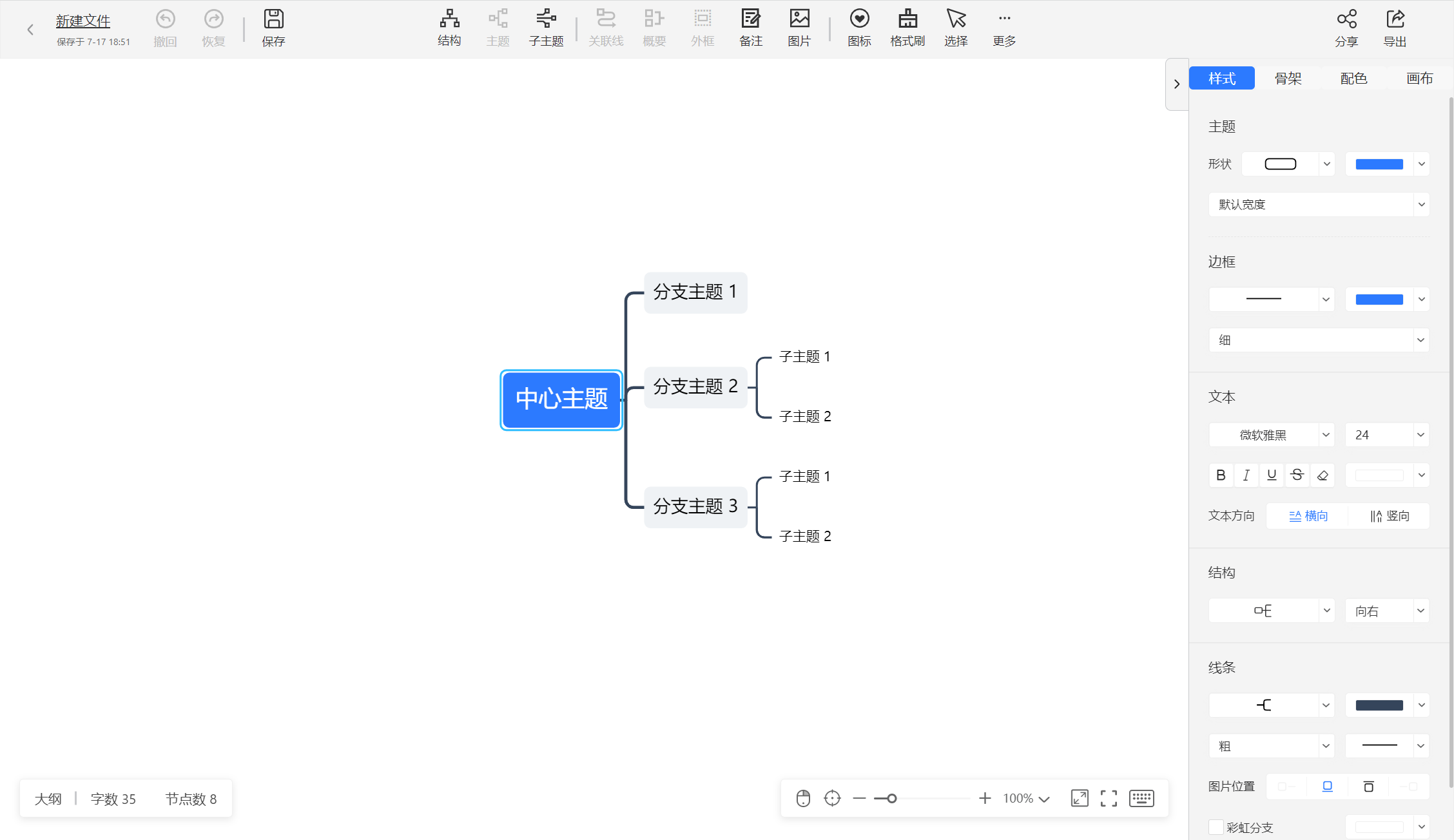Open the border line style dropdown

pos(1271,299)
